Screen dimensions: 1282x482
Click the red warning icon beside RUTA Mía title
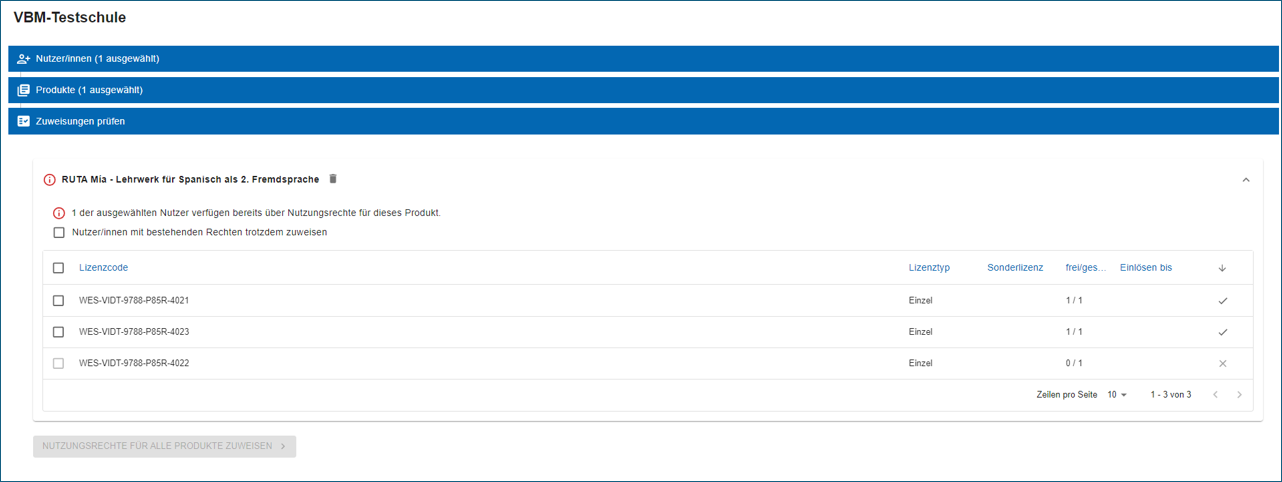(50, 180)
